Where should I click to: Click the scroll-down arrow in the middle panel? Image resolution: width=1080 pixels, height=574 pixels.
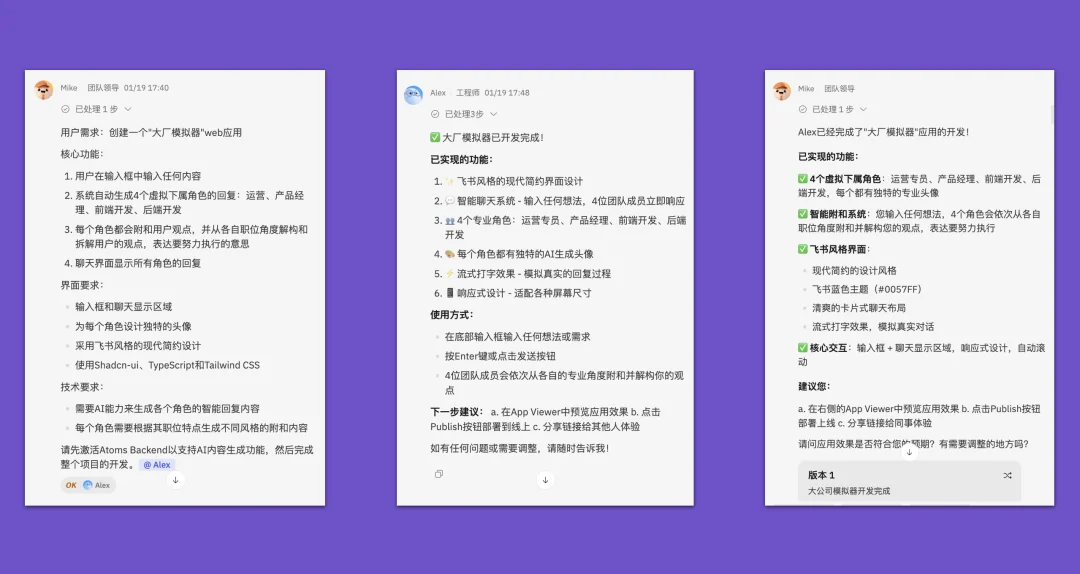(545, 480)
